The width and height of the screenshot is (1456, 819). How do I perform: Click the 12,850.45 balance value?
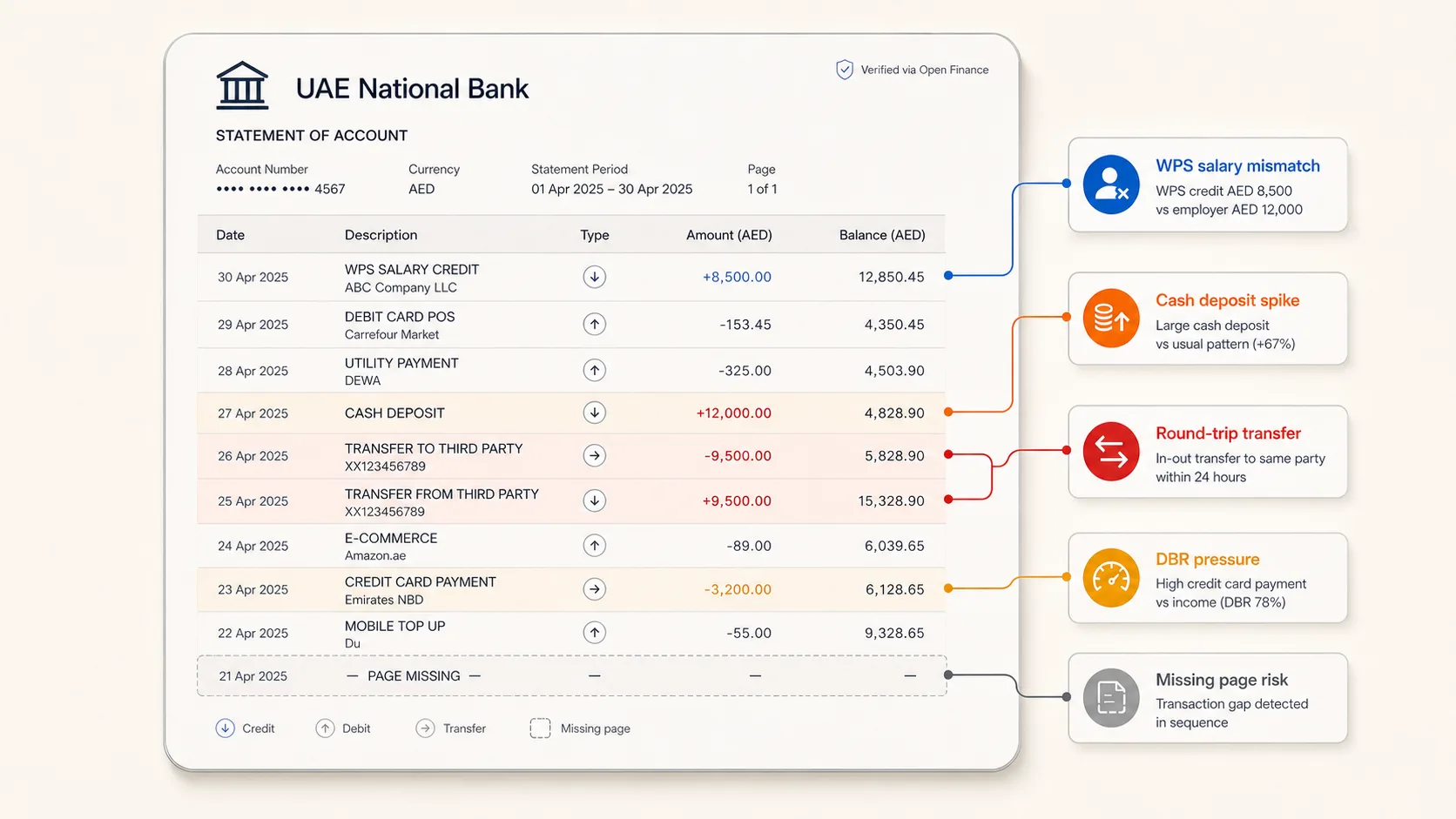pos(891,277)
